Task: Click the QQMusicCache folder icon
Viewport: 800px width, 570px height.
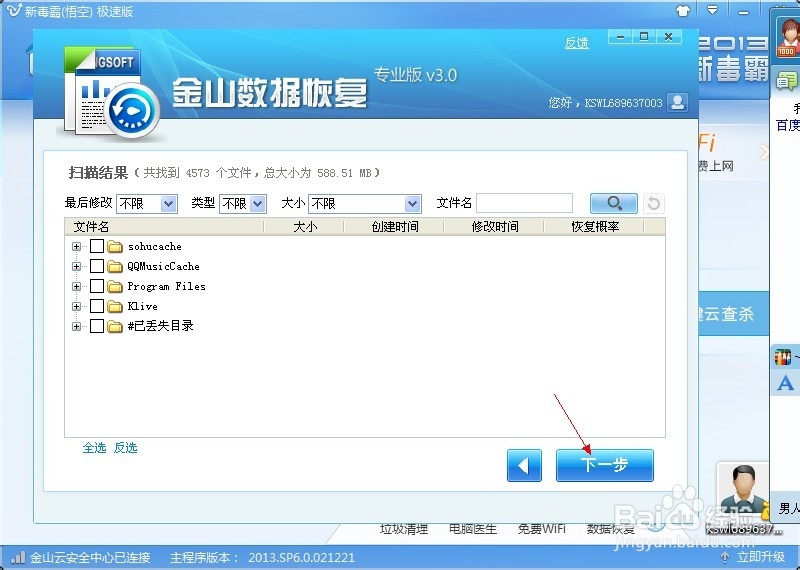Action: tap(115, 266)
